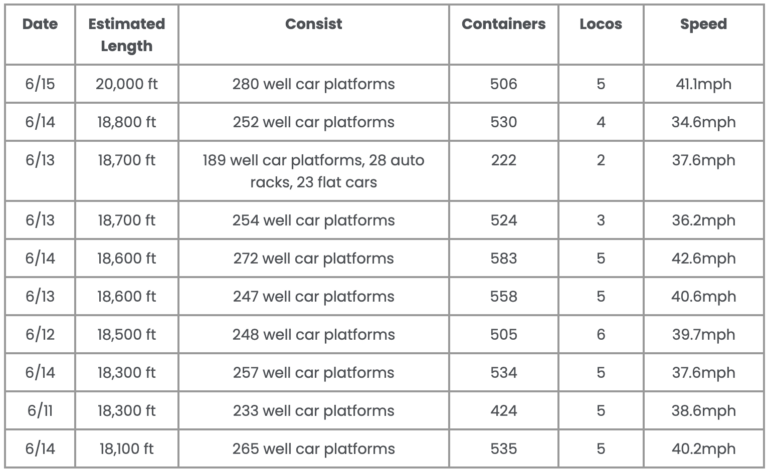
Task: Click the 18,500 ft length cell
Action: point(127,334)
